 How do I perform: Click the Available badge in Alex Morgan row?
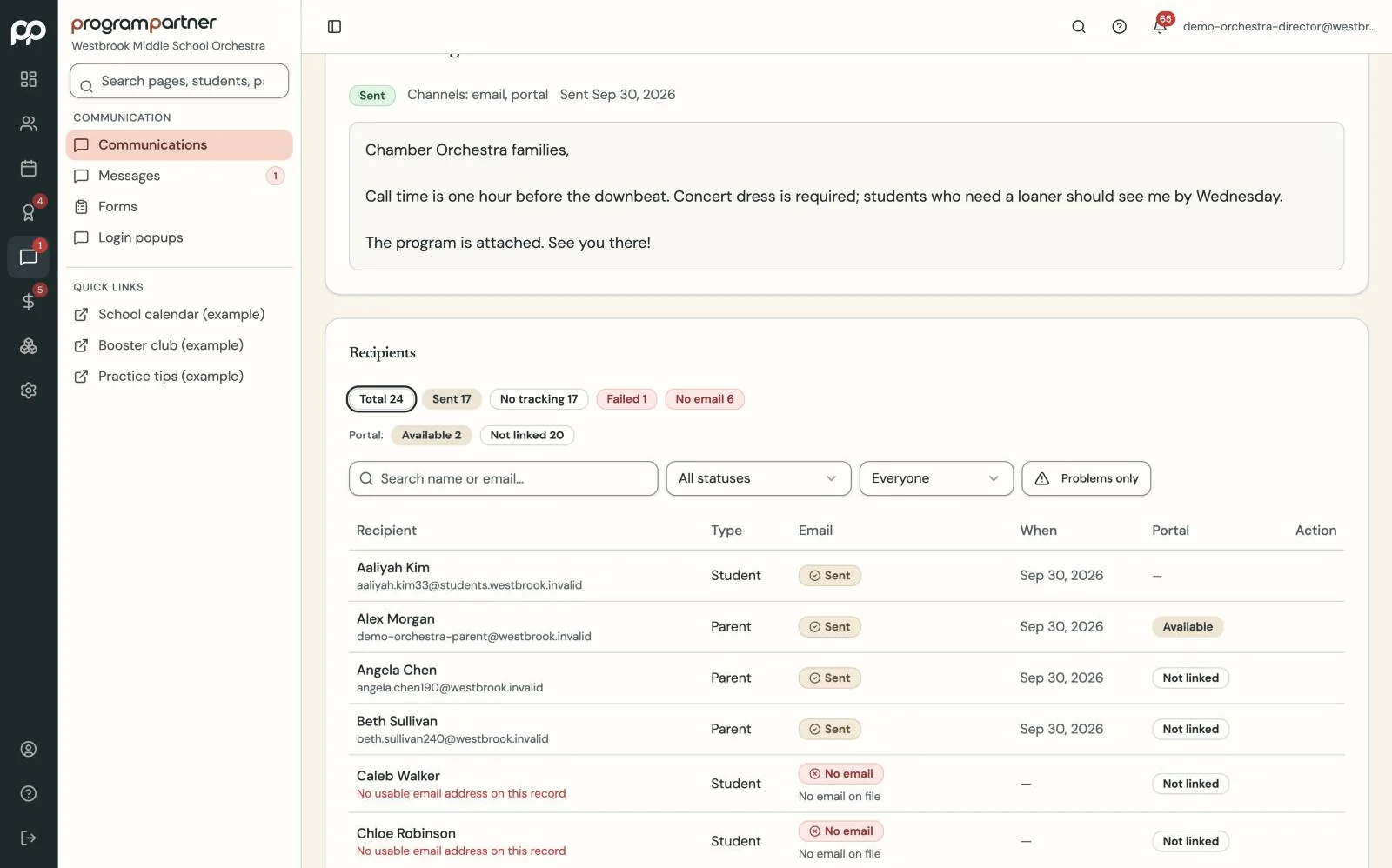coord(1188,626)
